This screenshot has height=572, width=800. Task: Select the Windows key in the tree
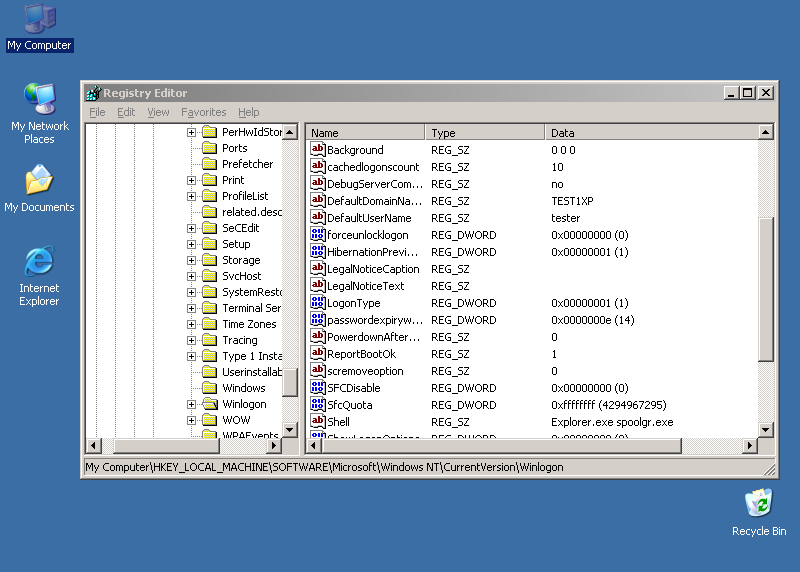tap(244, 388)
